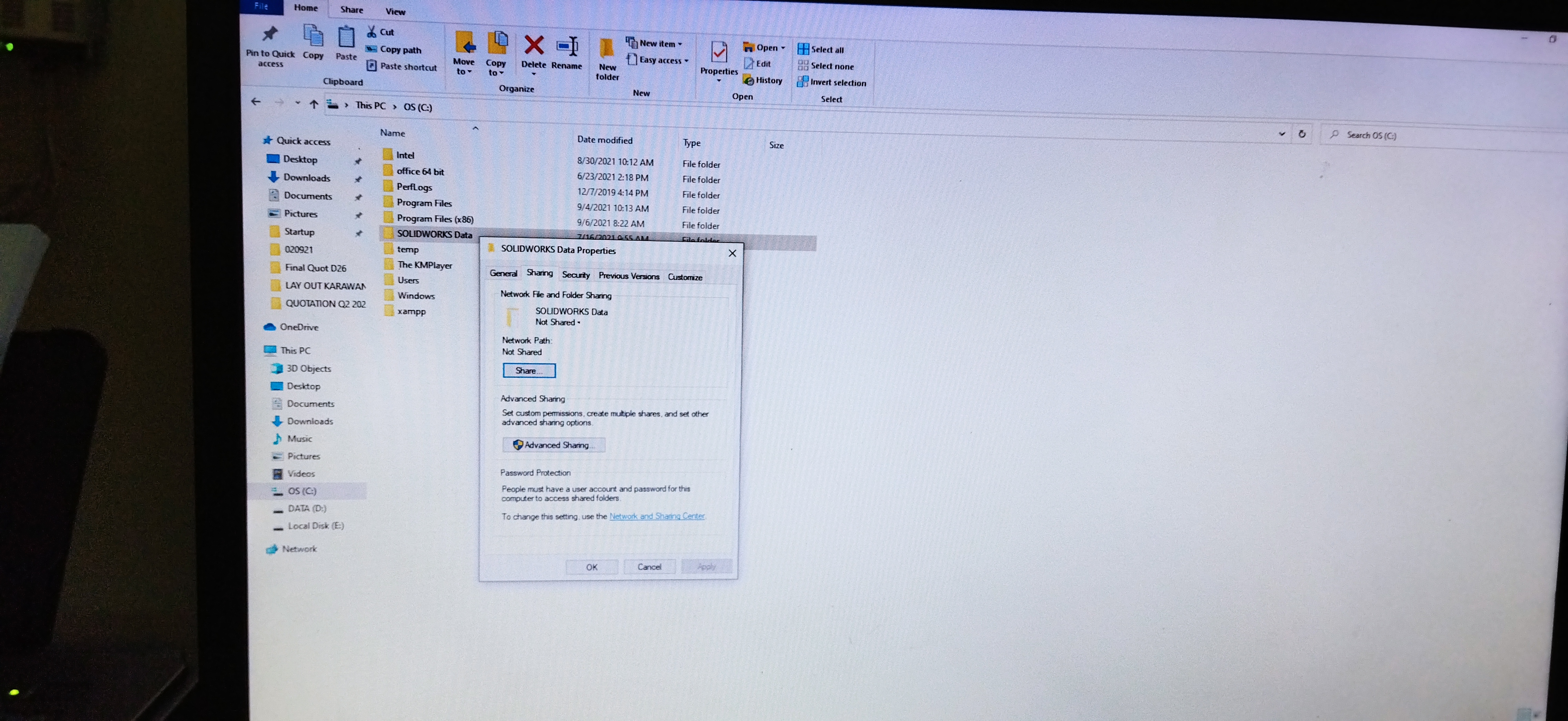This screenshot has height=721, width=1568.
Task: Open New item dropdown
Action: (654, 43)
